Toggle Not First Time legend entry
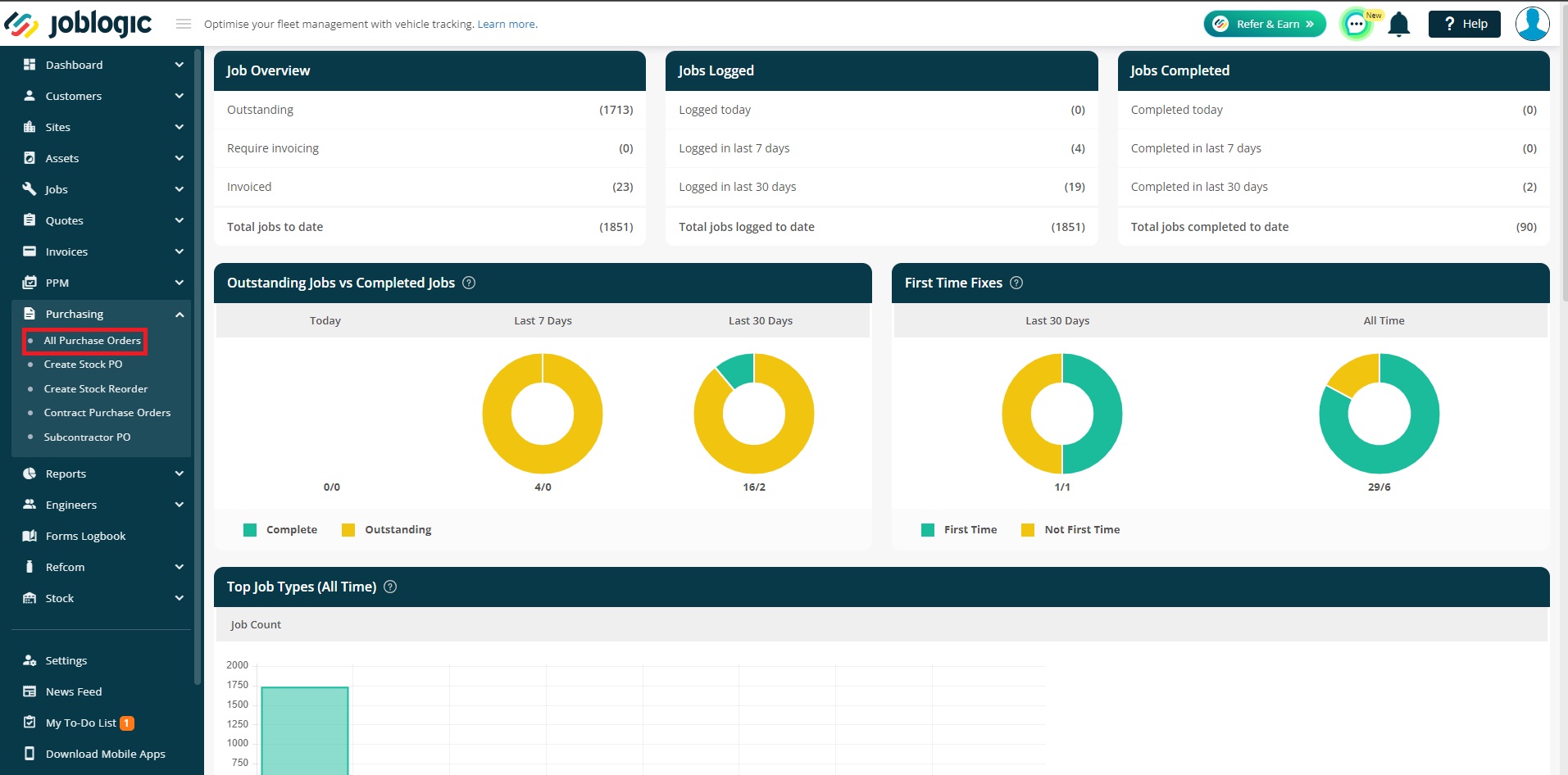Screen dimensions: 1568x775 click(1070, 530)
